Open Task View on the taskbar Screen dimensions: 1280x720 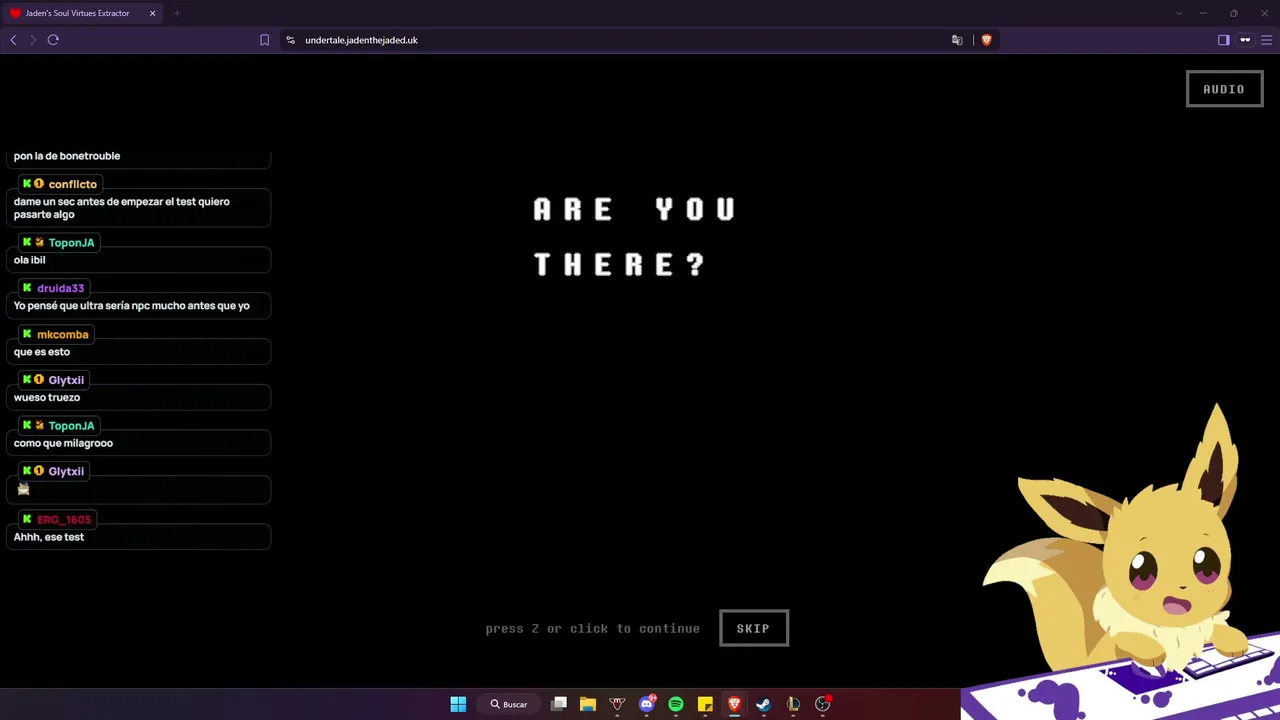pos(559,704)
